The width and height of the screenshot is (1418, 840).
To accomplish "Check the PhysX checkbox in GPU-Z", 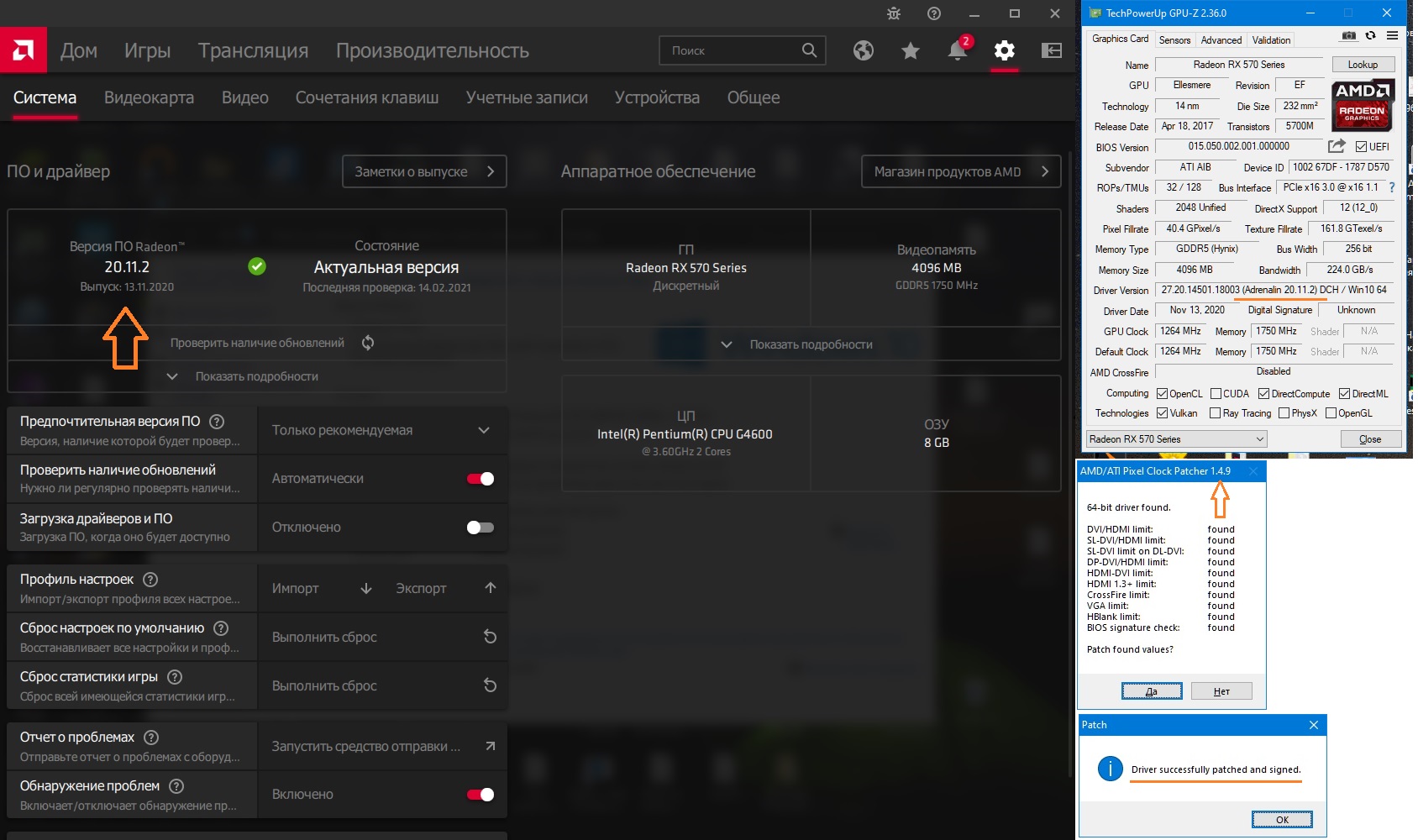I will tap(1284, 413).
